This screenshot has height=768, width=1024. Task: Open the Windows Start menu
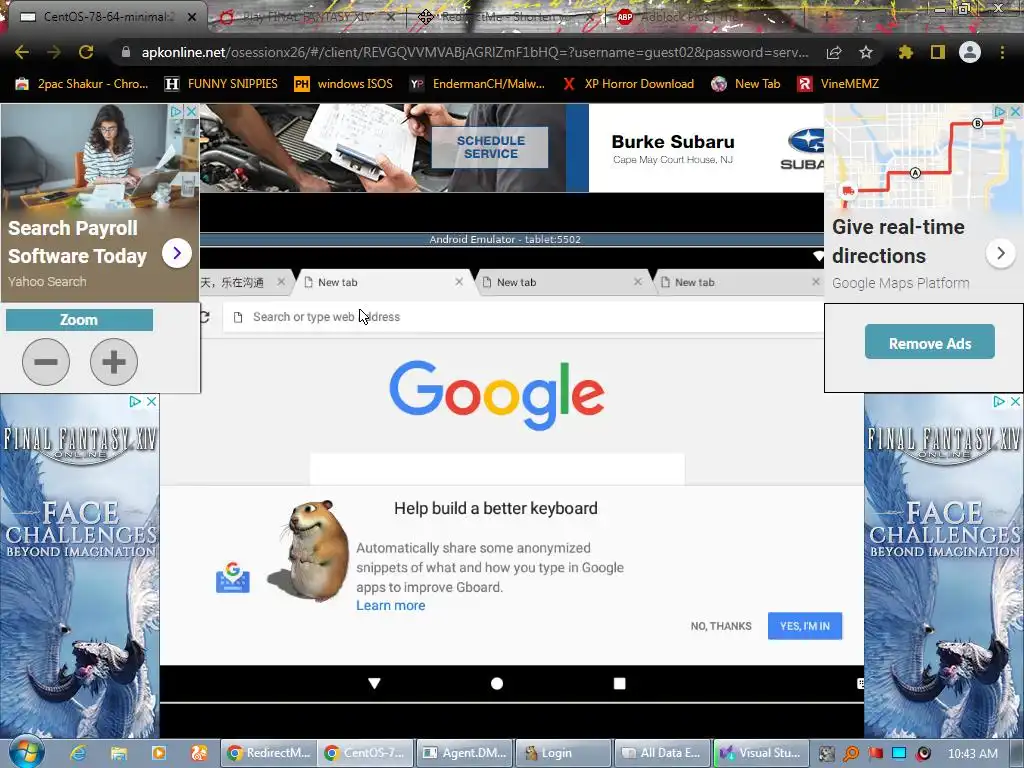[x=26, y=752]
